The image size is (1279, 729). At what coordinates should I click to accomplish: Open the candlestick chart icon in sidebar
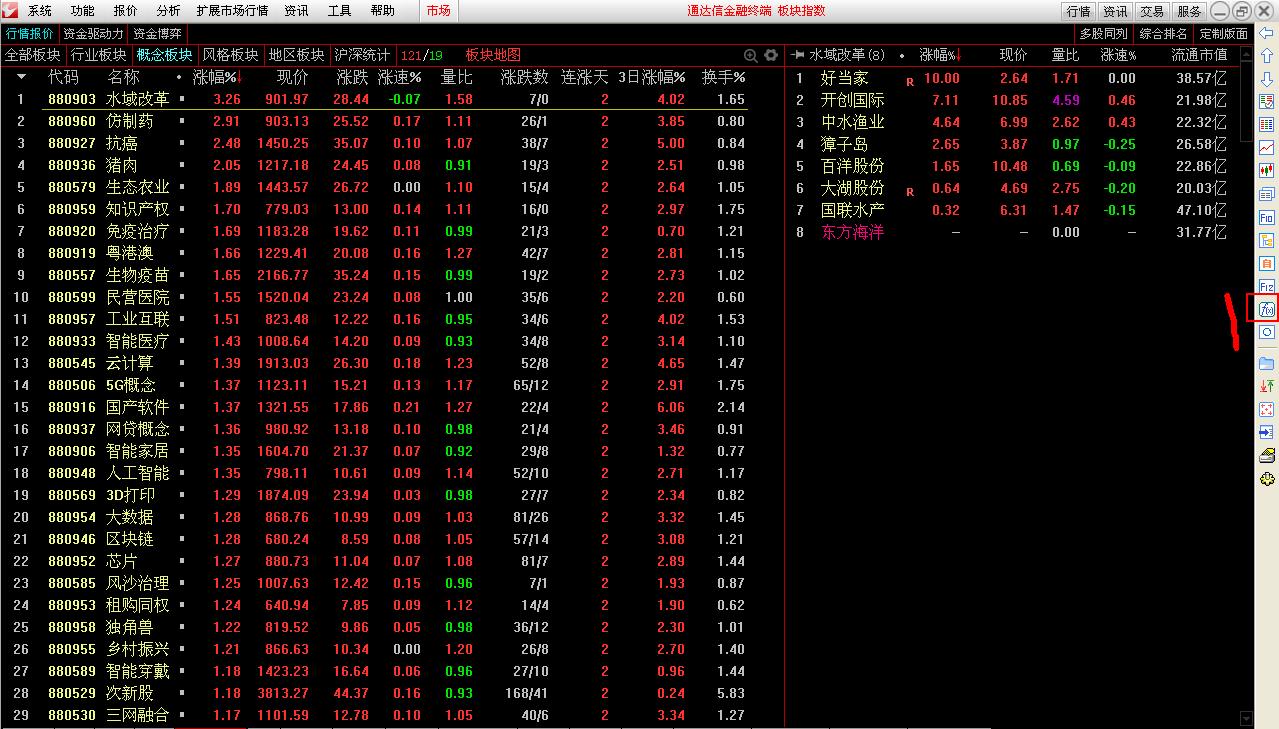pos(1266,172)
